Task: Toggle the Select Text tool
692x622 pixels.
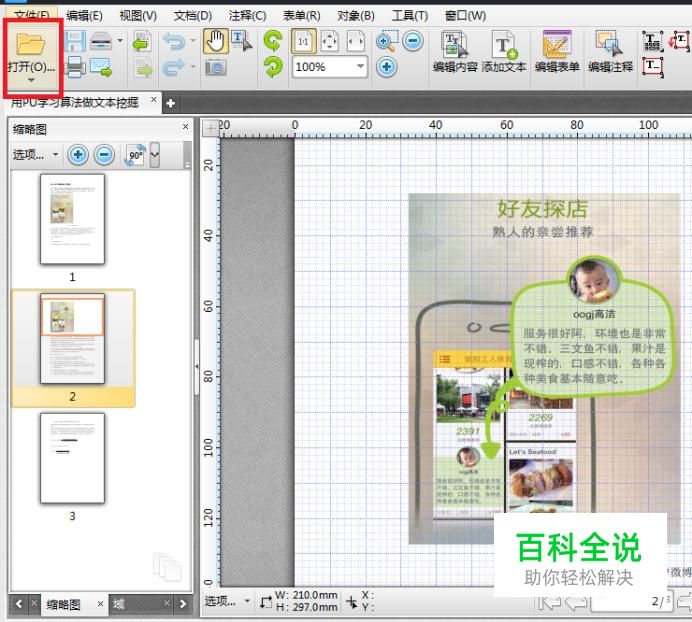Action: click(x=241, y=41)
